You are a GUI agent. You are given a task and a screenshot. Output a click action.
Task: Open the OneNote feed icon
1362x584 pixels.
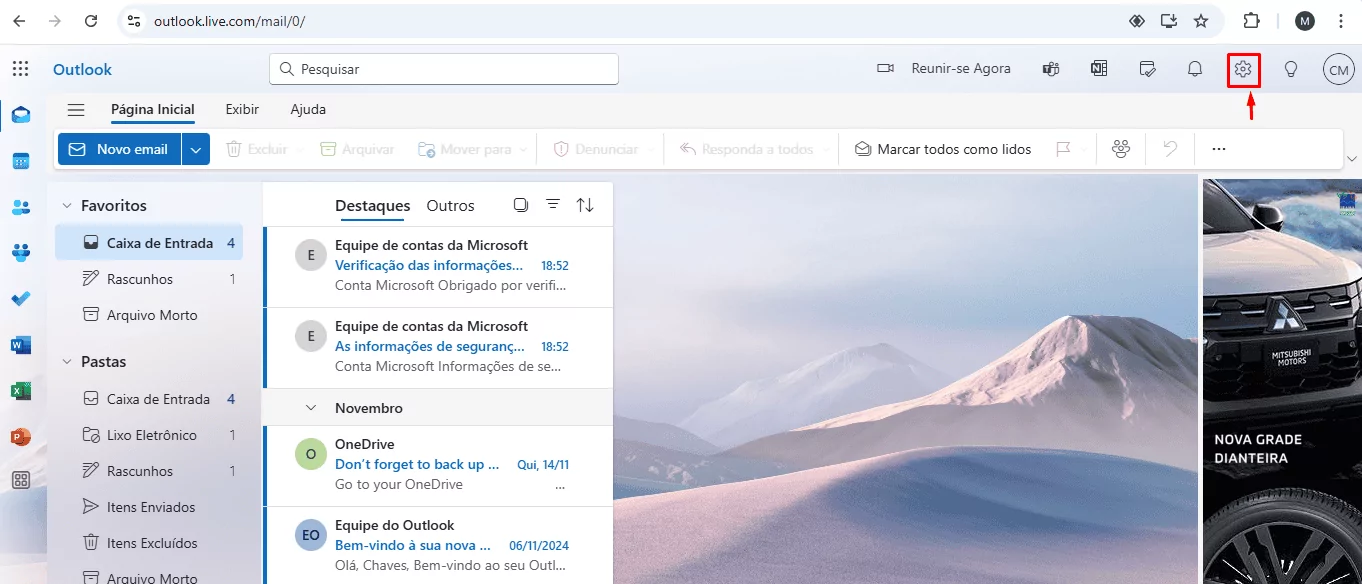(x=1099, y=69)
